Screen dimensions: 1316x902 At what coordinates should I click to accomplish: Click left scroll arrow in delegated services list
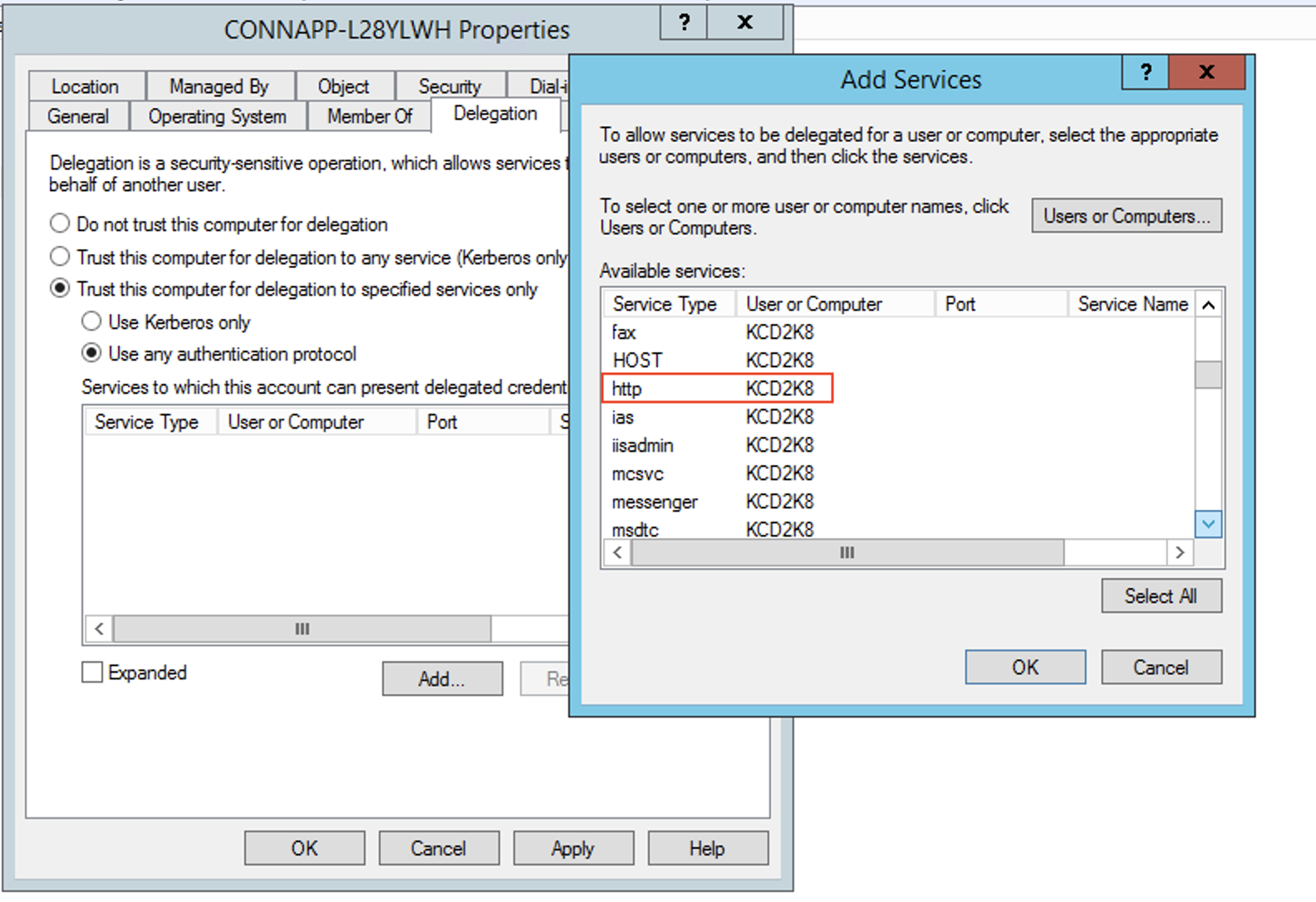(x=100, y=629)
